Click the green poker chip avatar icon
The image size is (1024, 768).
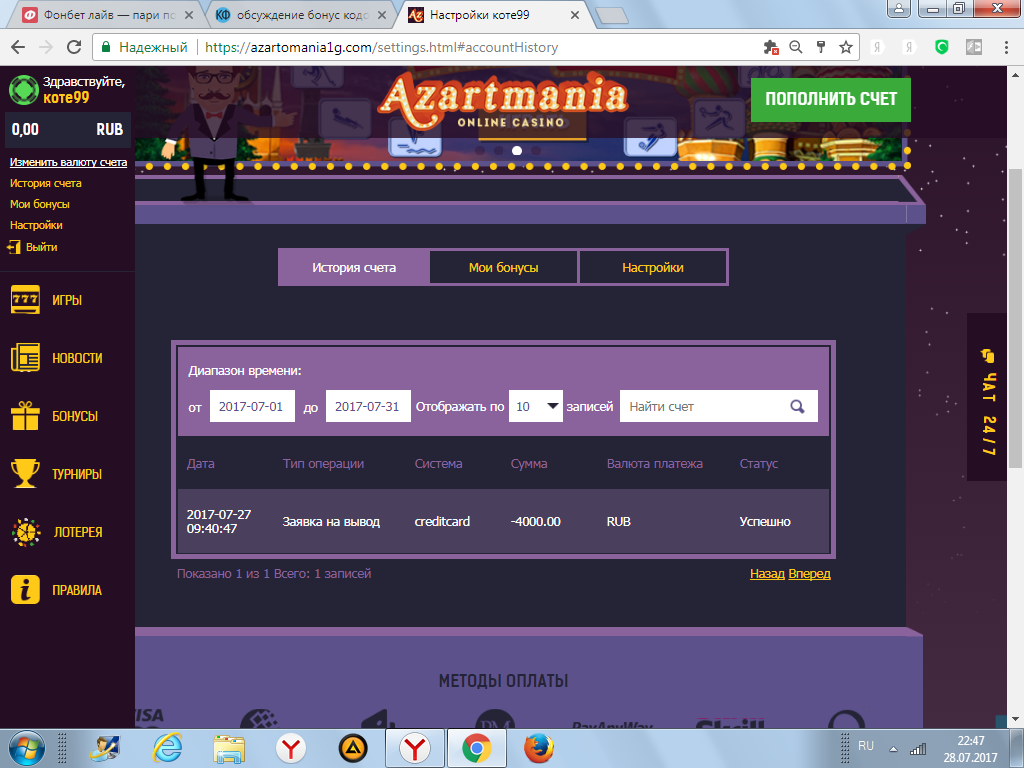24,90
